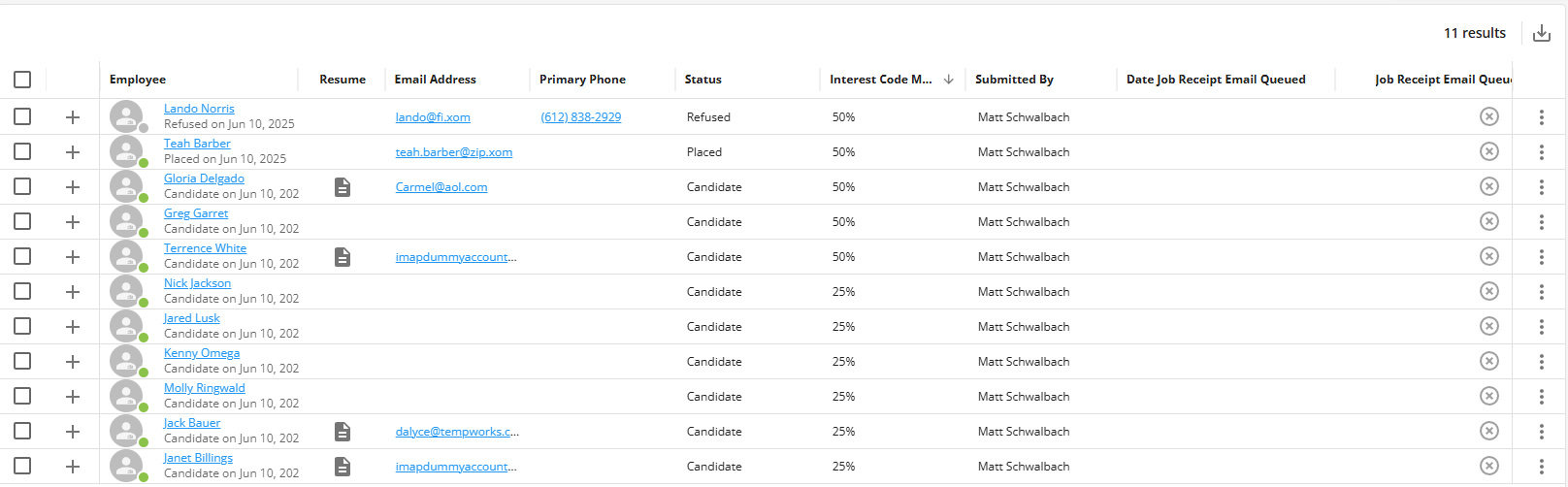The height and width of the screenshot is (487, 1568).
Task: Select all rows with header checkbox
Action: coord(22,80)
